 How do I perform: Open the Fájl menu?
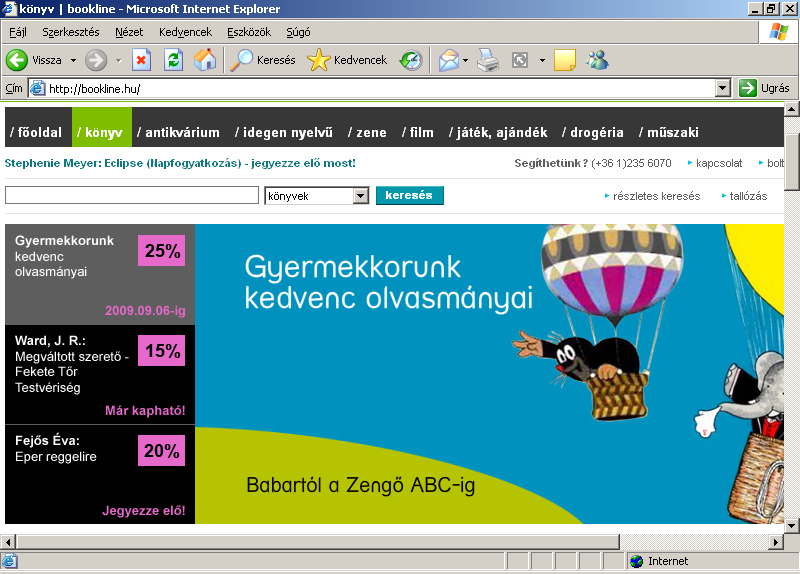click(x=18, y=32)
